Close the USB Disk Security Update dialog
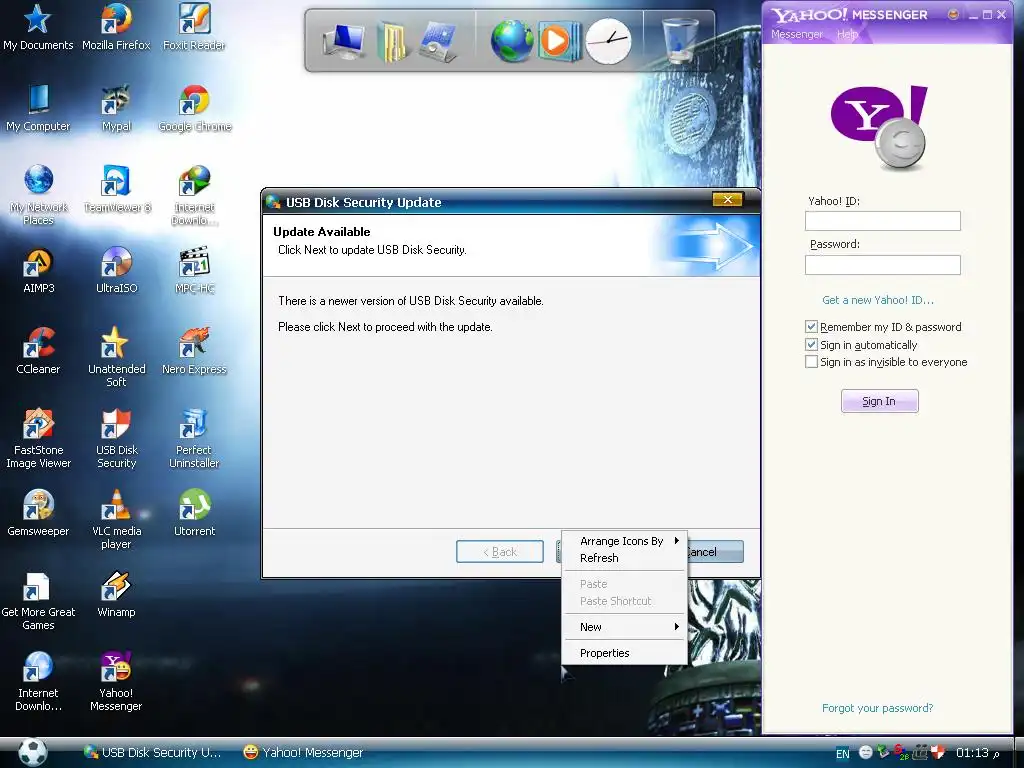1024x768 pixels. 728,200
